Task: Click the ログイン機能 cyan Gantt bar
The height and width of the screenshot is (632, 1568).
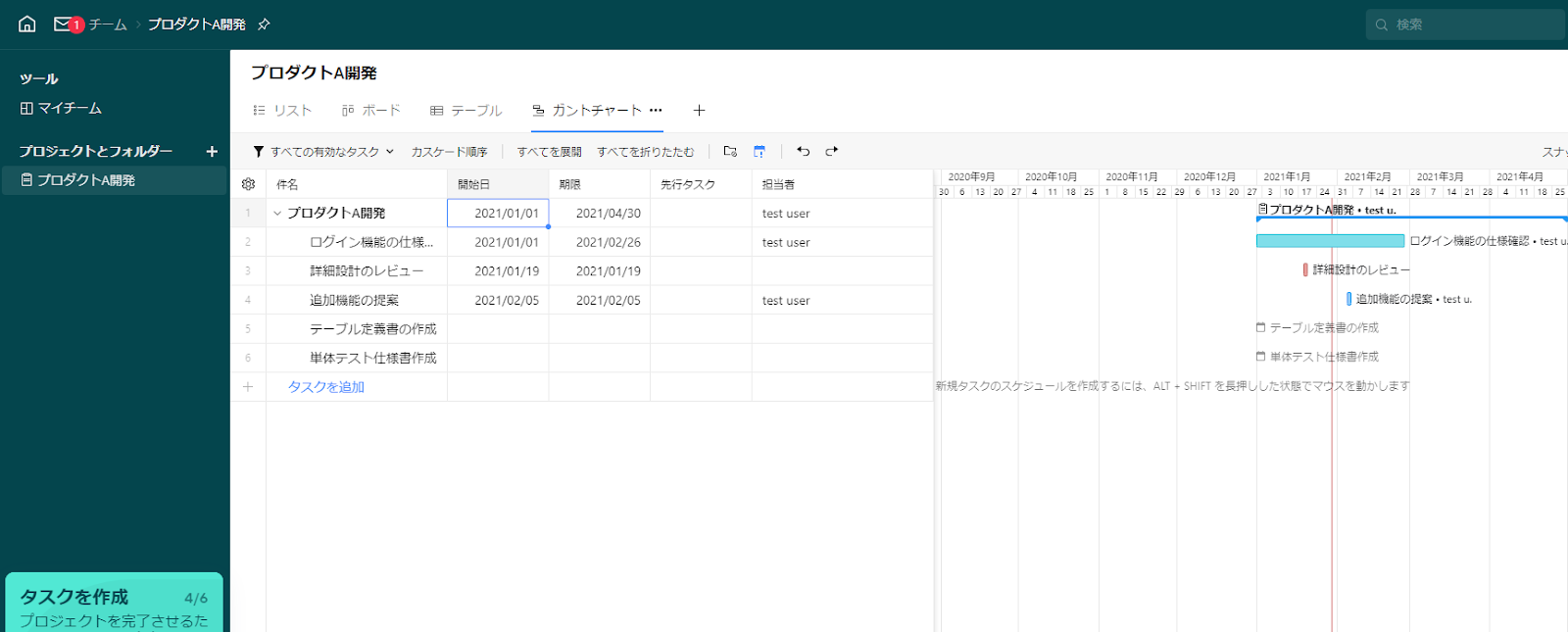Action: point(1330,241)
